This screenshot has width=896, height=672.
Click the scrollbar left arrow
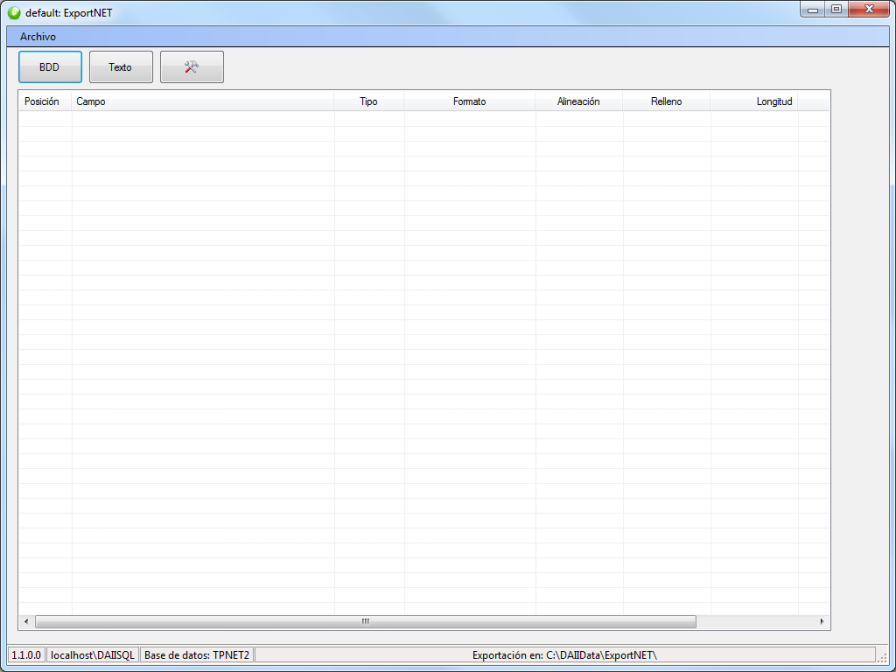coord(26,621)
